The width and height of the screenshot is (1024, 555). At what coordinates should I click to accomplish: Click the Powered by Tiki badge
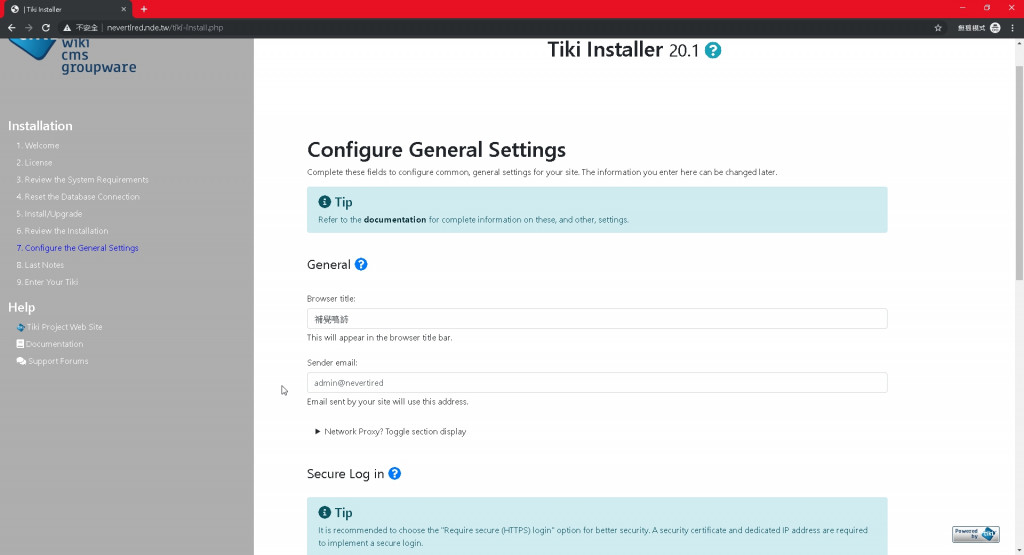click(976, 534)
